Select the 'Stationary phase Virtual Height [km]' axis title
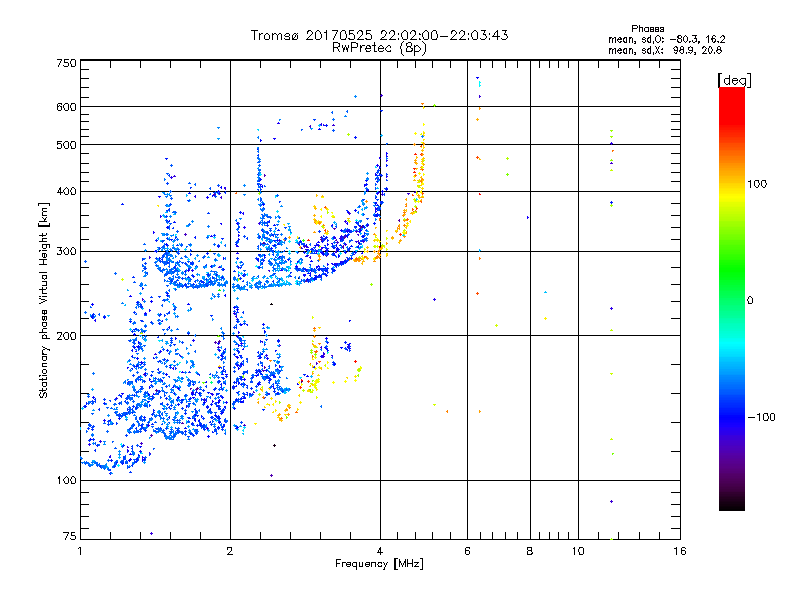The height and width of the screenshot is (600, 800). coord(43,300)
